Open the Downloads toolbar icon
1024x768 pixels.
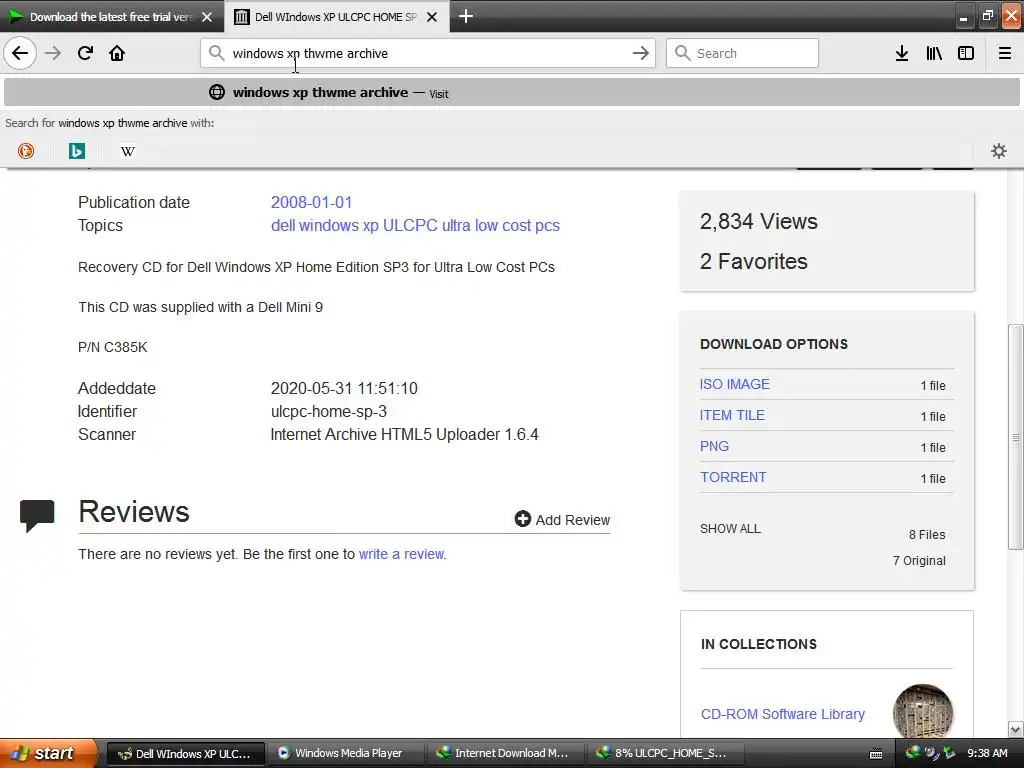coord(902,54)
